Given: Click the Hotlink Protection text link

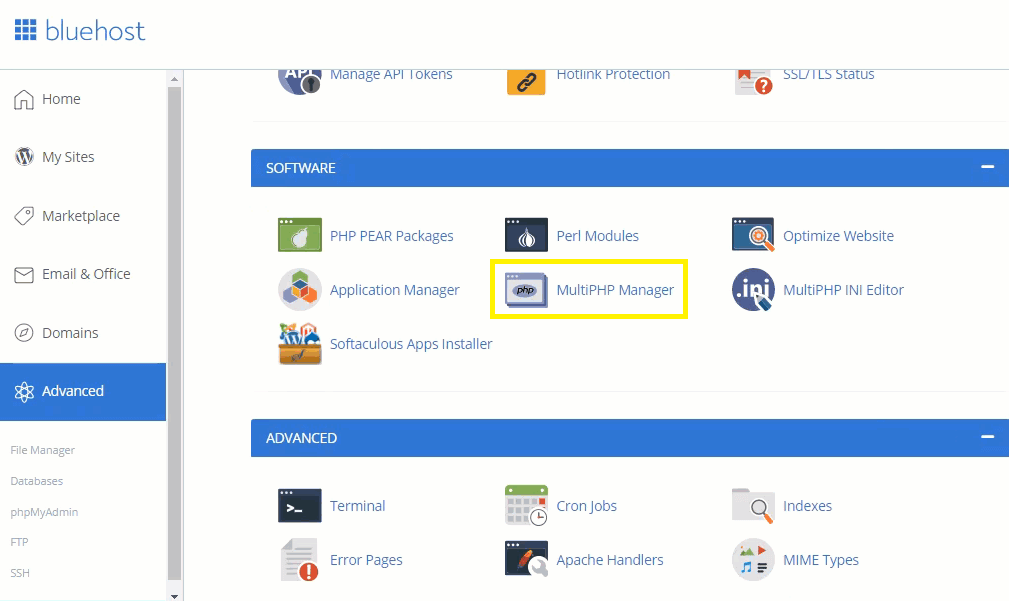Looking at the screenshot, I should point(613,75).
